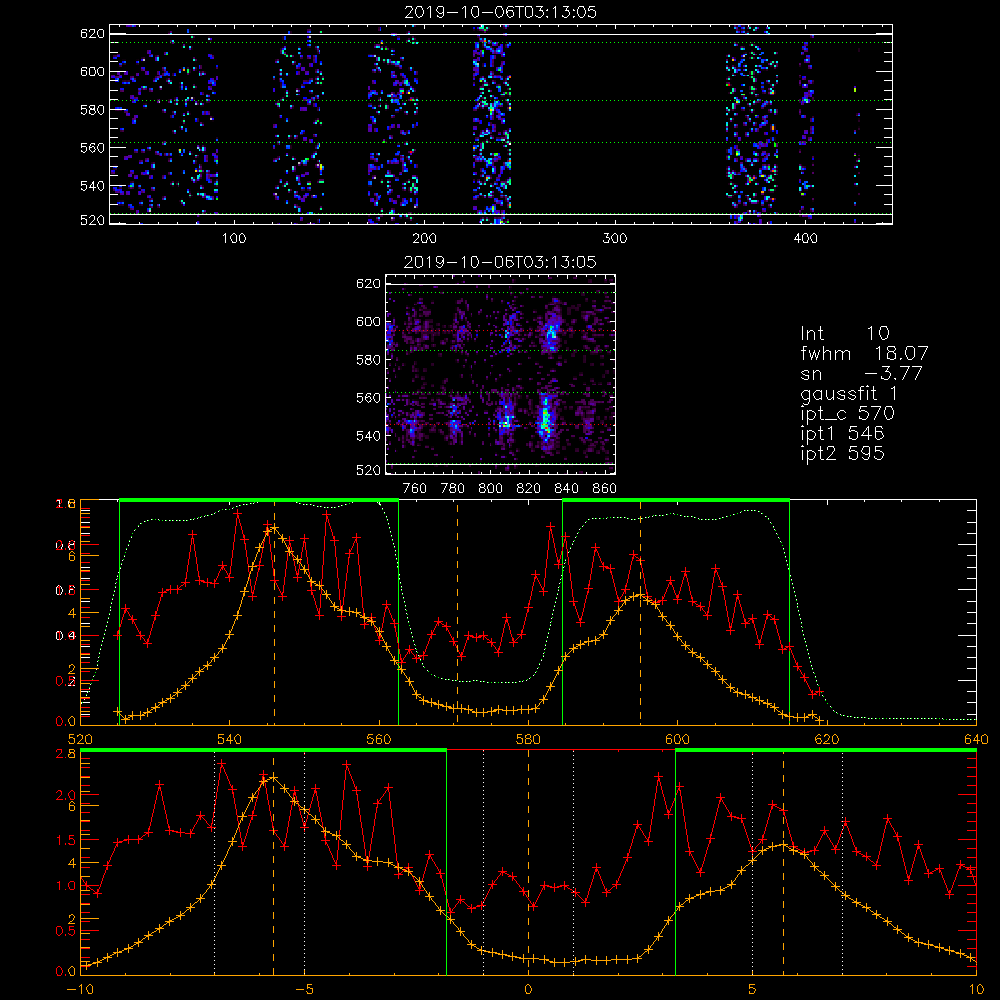Image resolution: width=1000 pixels, height=1000 pixels.
Task: Click x-axis label 580 of profile plot
Action: (x=528, y=739)
